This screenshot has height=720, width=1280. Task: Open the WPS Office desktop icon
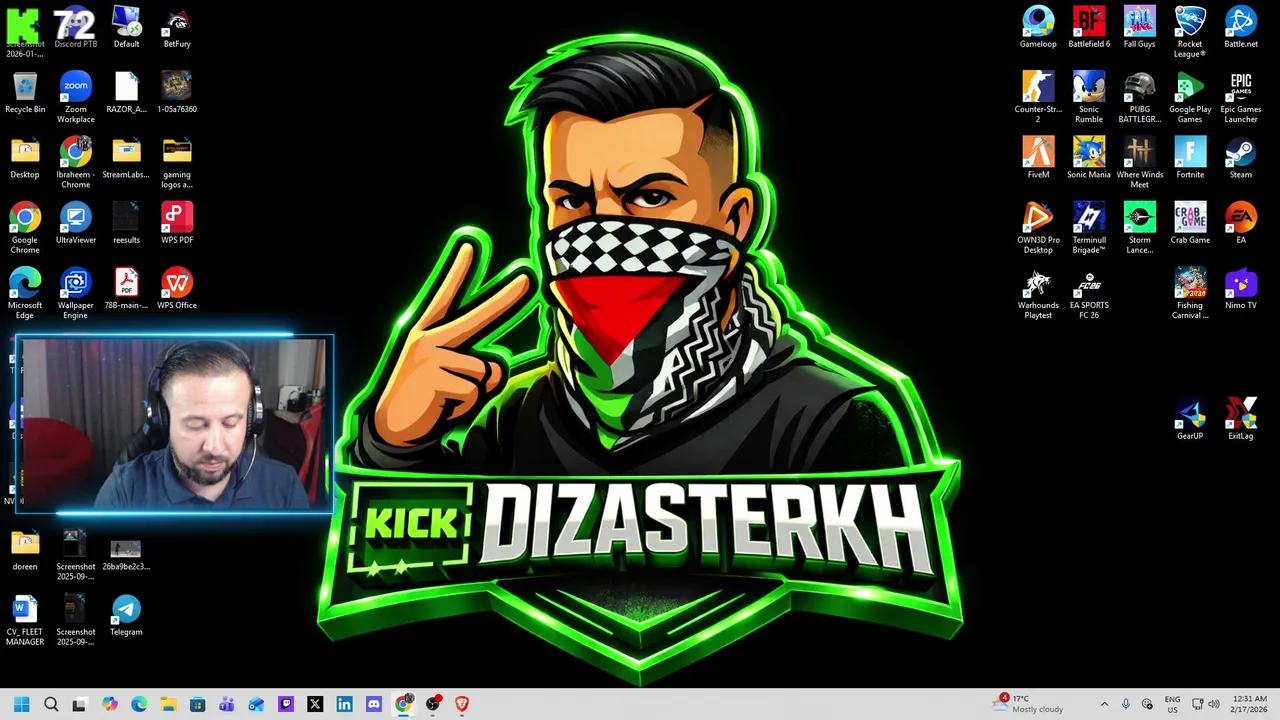[177, 287]
